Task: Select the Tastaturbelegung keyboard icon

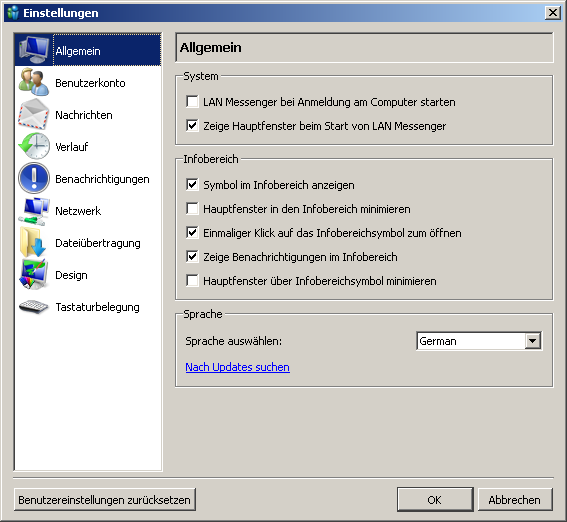Action: point(34,307)
